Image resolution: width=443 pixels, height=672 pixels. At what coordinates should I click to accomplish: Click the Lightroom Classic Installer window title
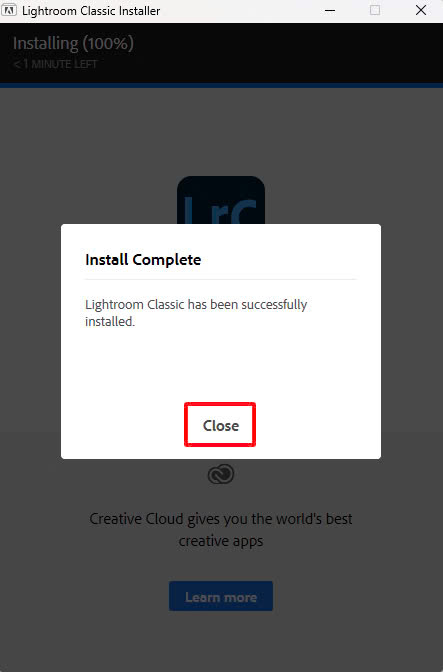(x=91, y=11)
